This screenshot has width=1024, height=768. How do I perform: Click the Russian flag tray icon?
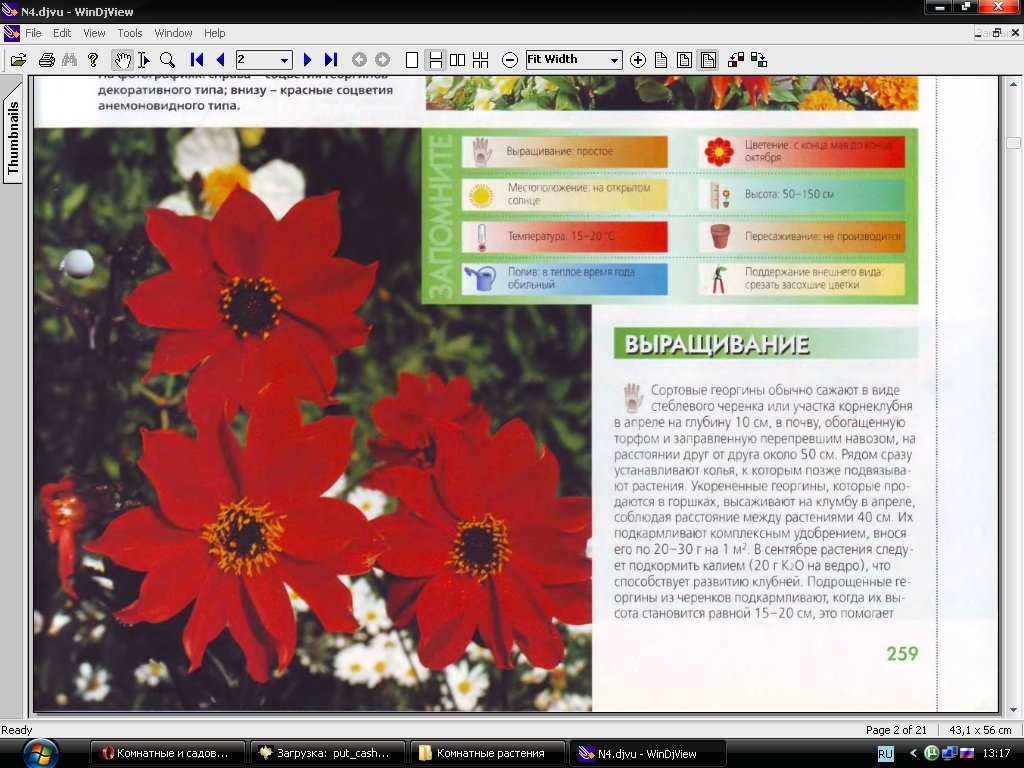tap(967, 753)
